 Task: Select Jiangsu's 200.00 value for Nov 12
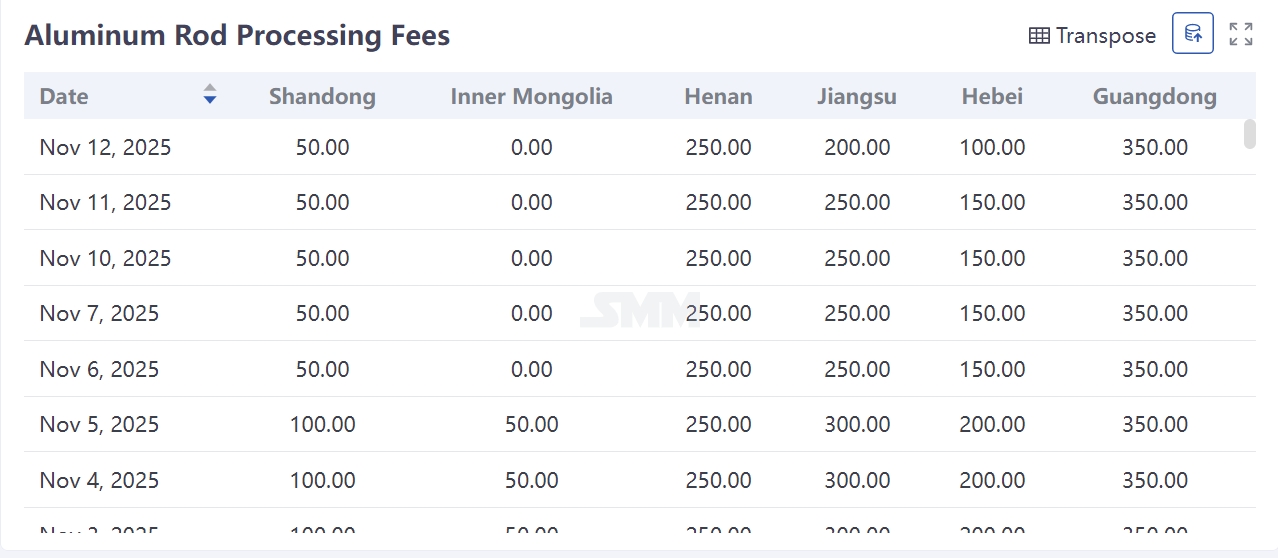(x=857, y=147)
